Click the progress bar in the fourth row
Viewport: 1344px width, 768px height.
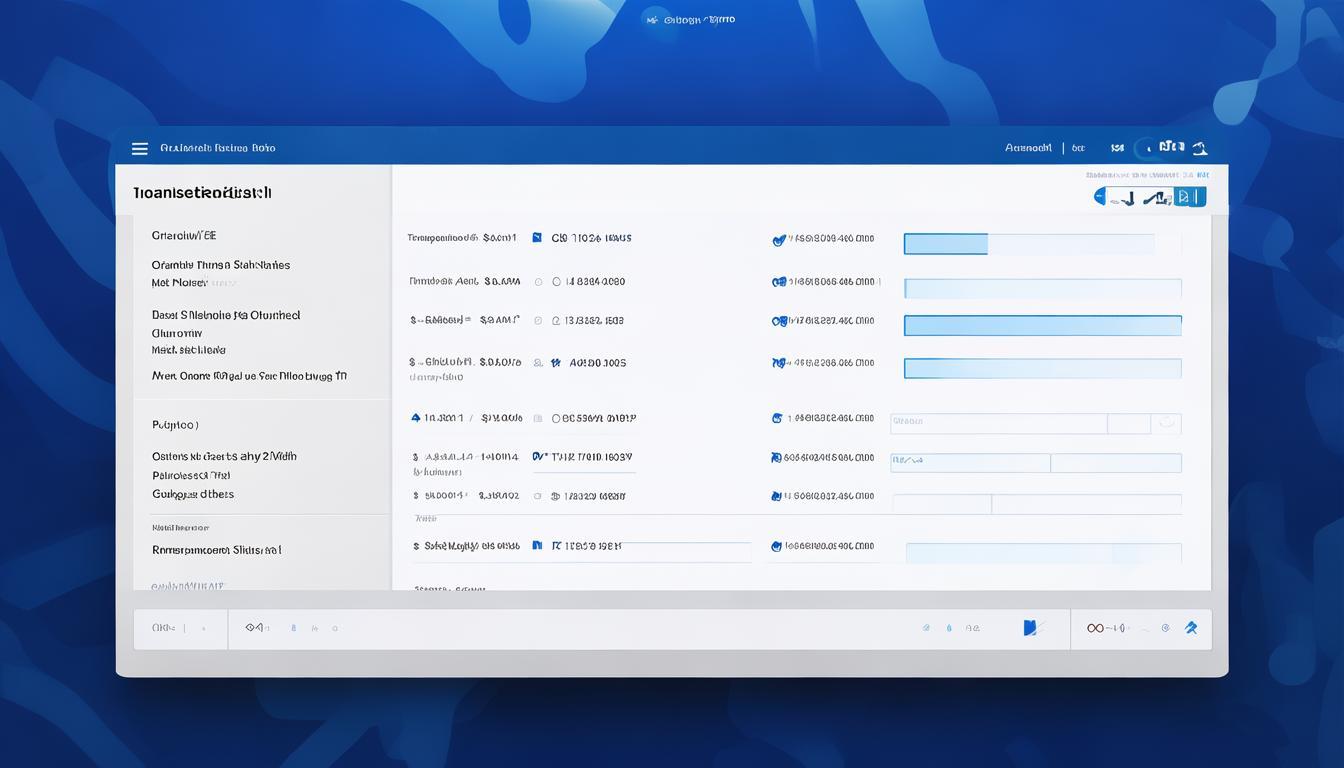coord(1043,368)
